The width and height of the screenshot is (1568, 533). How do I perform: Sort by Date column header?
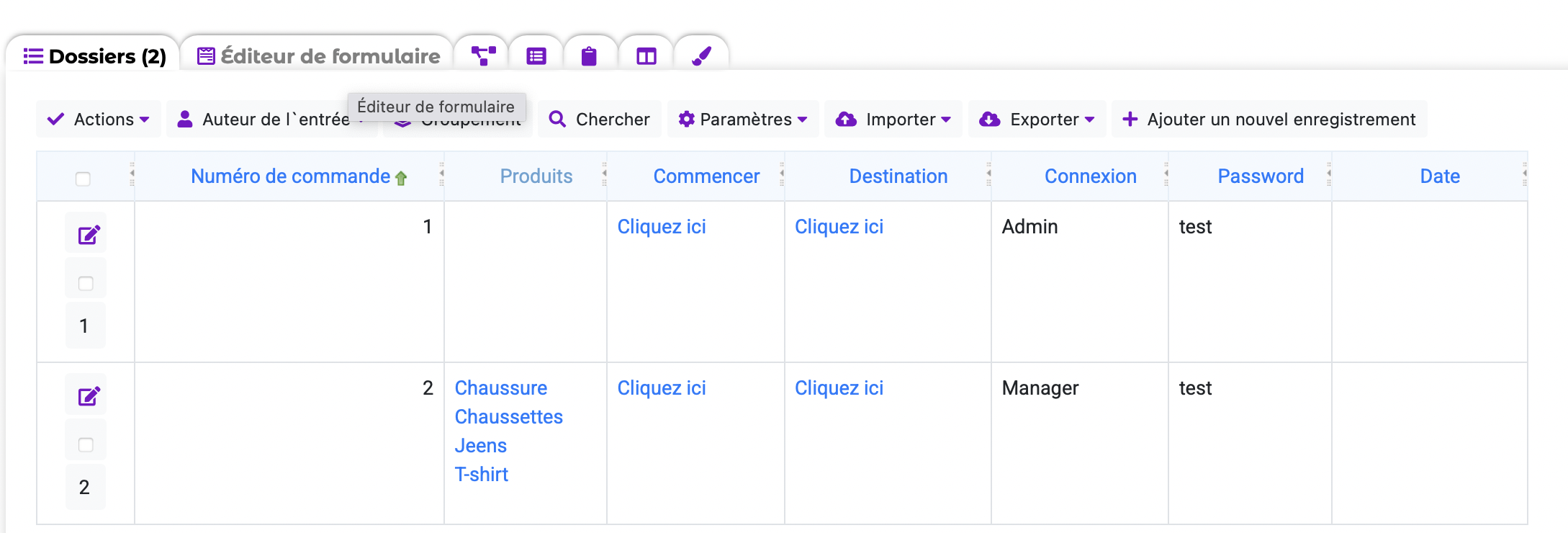click(x=1440, y=176)
